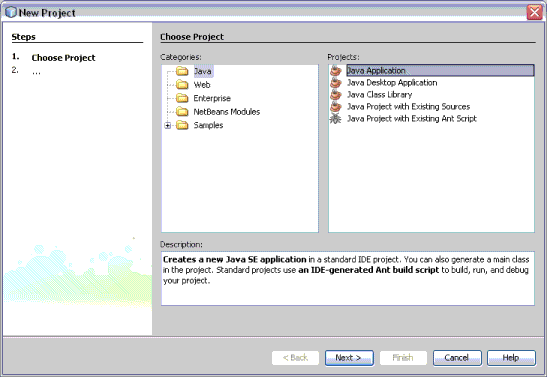Click the disabled < Back button

point(295,358)
